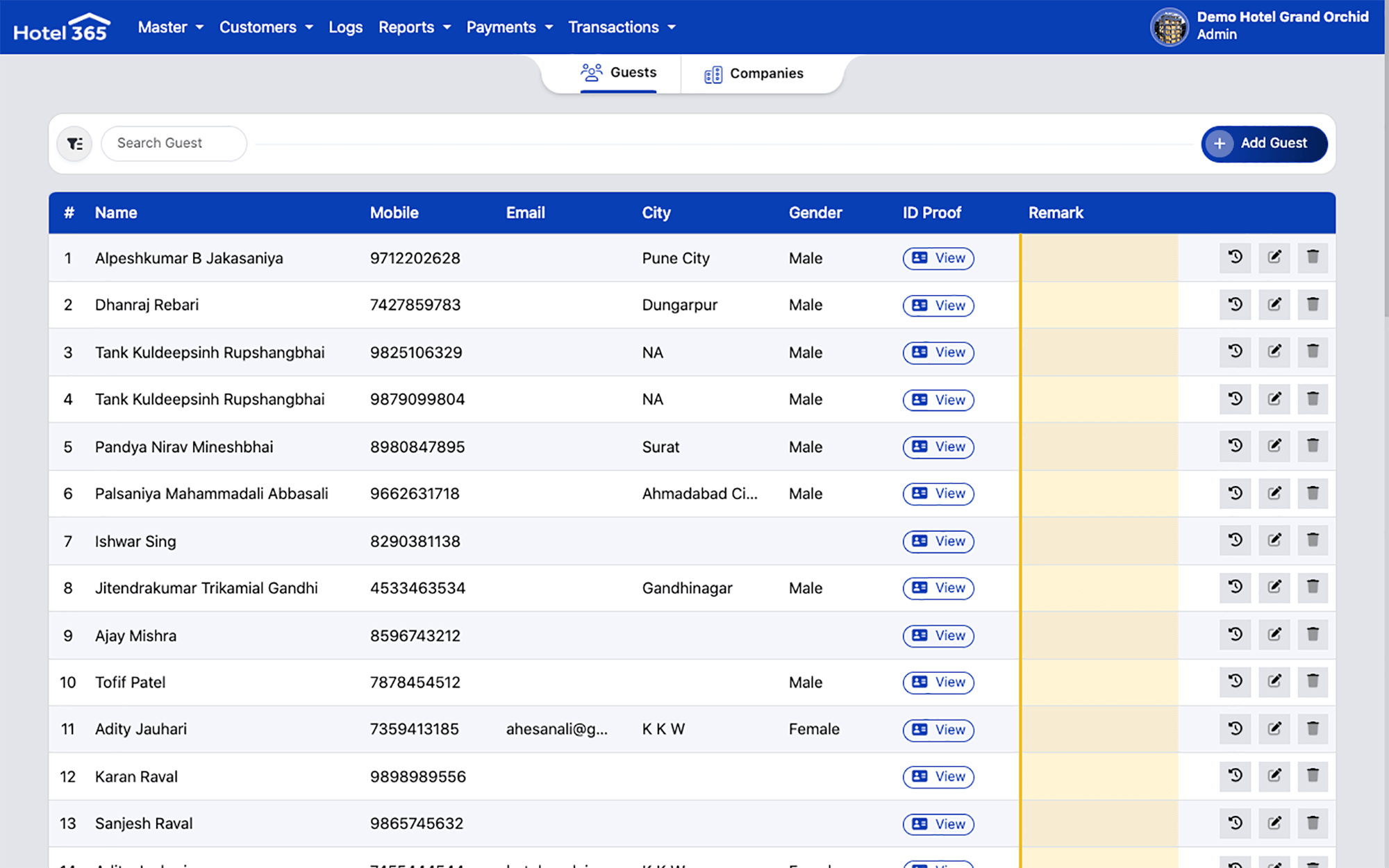Switch to the Companies tab
1389x868 pixels.
pyautogui.click(x=754, y=74)
